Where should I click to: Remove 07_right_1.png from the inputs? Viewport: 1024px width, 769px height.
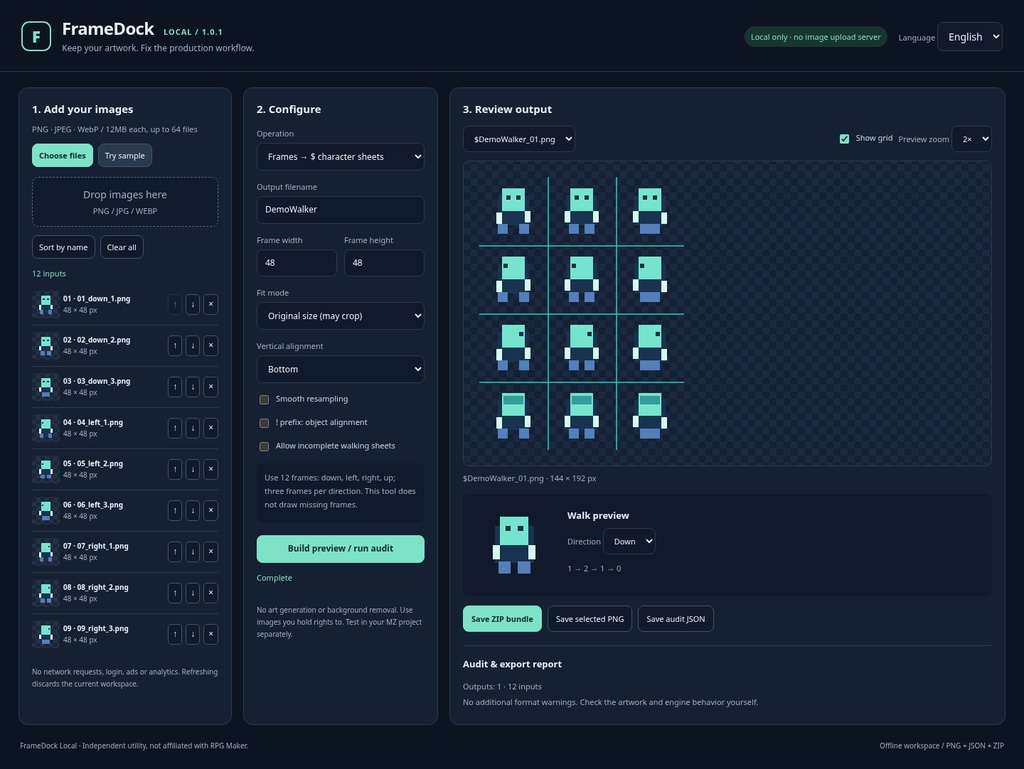[210, 552]
